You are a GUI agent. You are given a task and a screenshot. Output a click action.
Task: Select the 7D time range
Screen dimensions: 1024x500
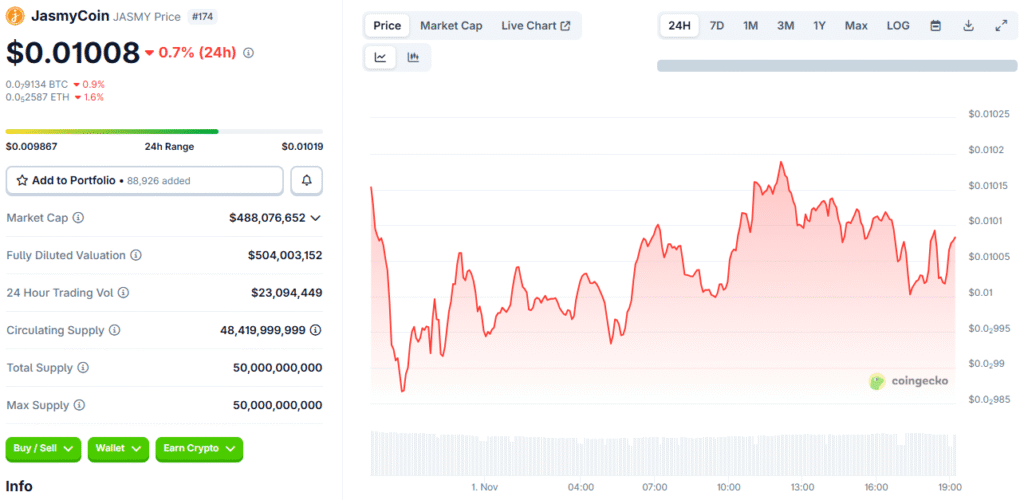pyautogui.click(x=717, y=26)
